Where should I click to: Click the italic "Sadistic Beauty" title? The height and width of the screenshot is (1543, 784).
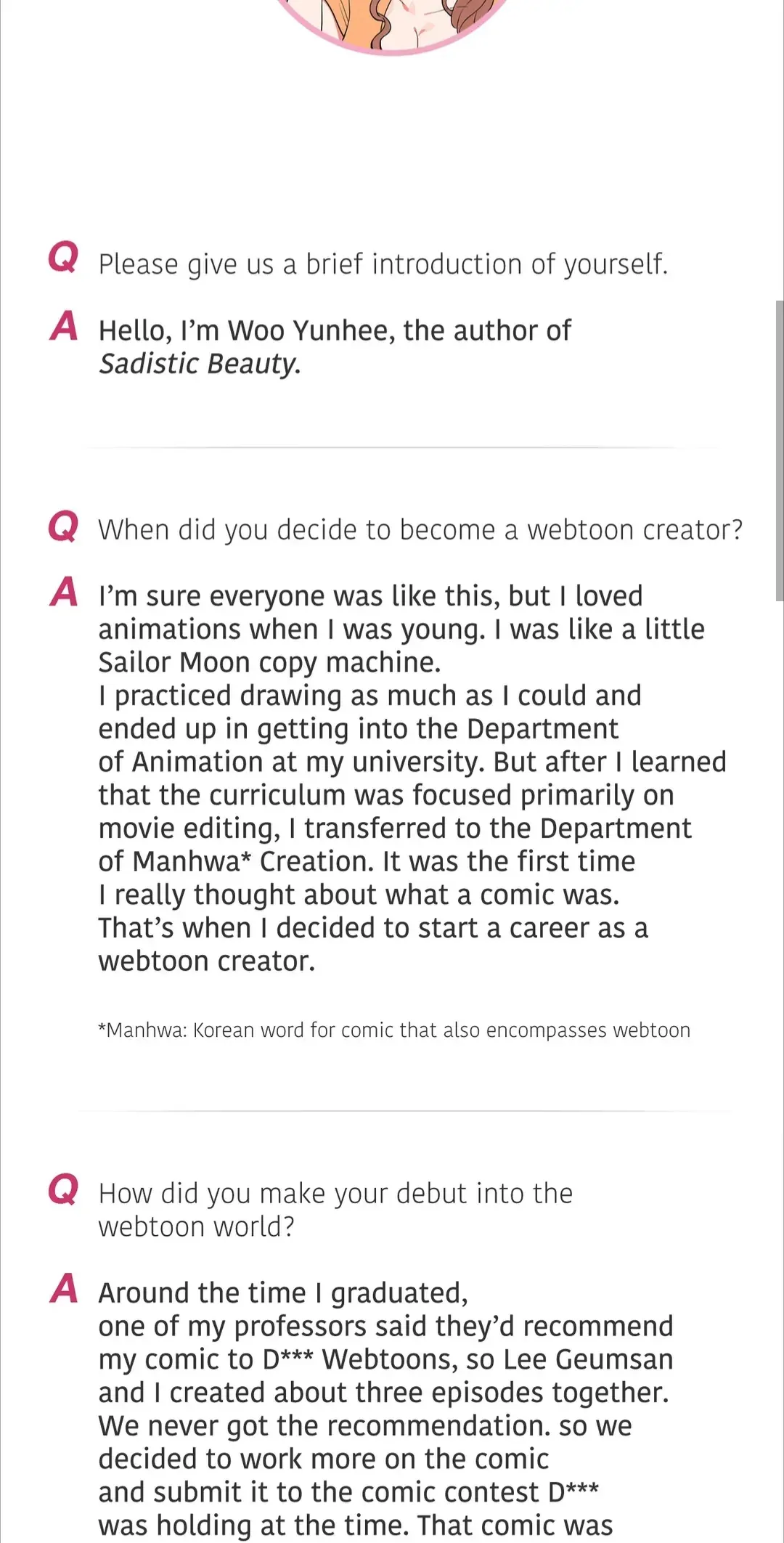click(200, 364)
